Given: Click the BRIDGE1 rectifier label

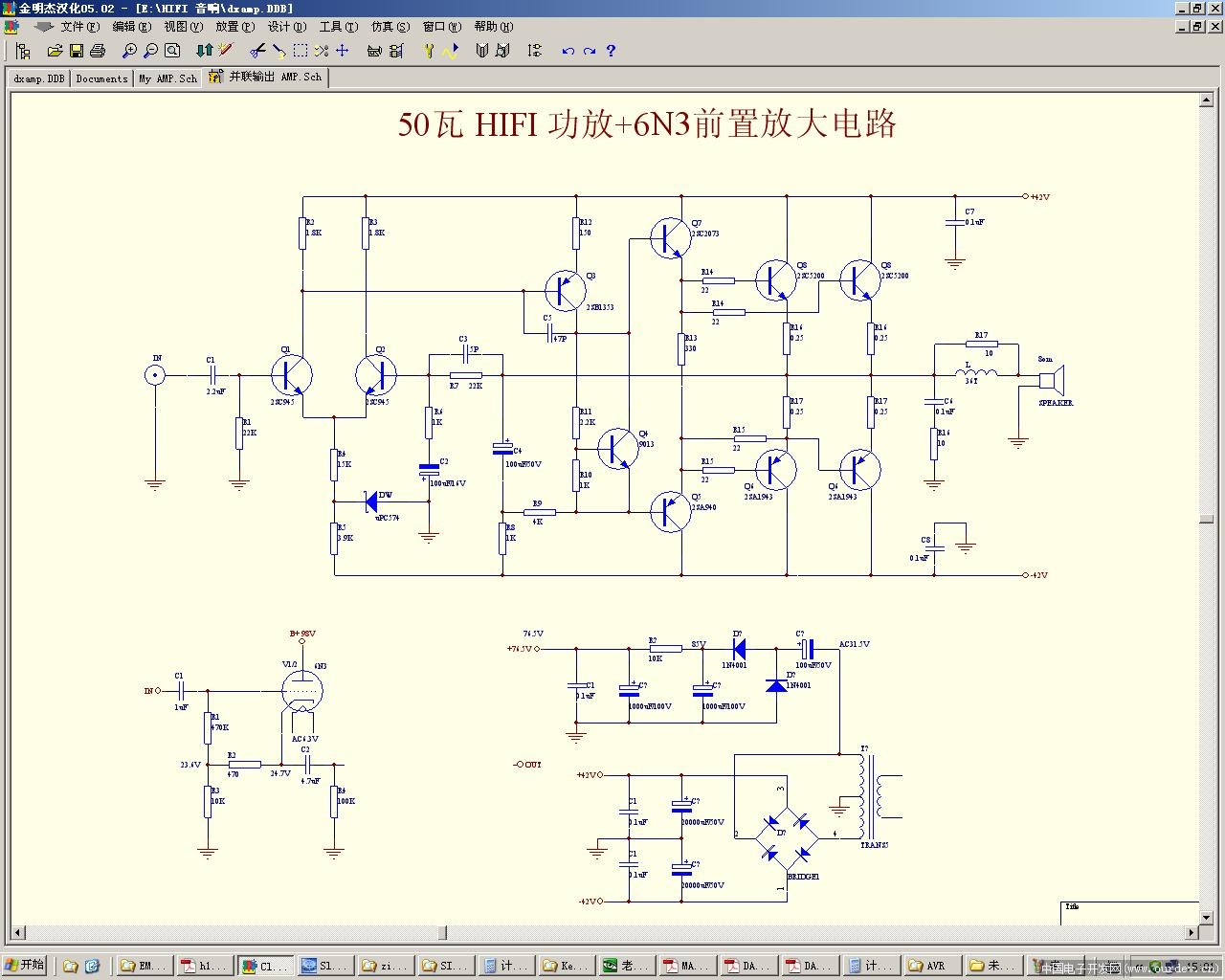Looking at the screenshot, I should [x=803, y=876].
